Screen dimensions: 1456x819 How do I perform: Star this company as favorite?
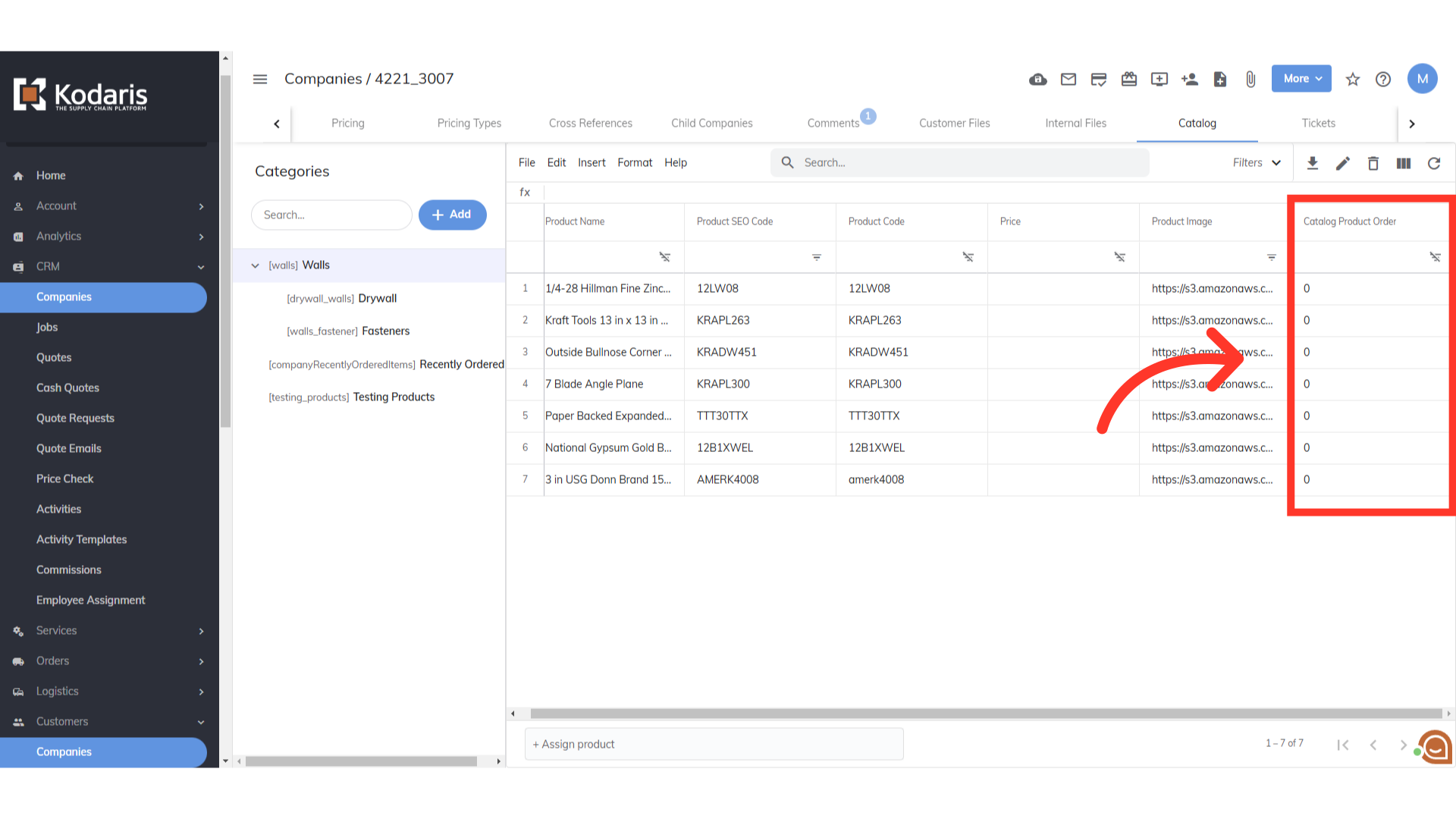[x=1353, y=79]
